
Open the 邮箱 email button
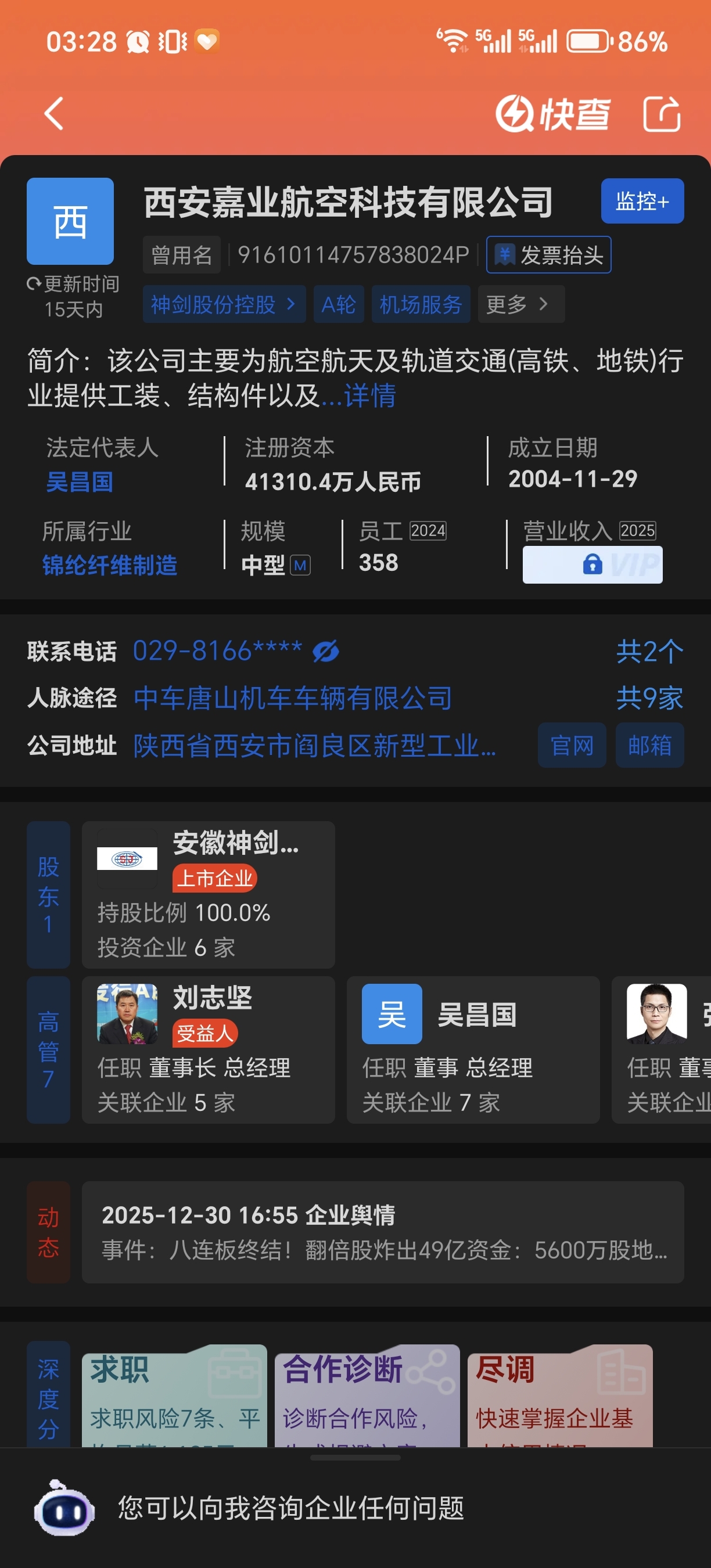649,745
